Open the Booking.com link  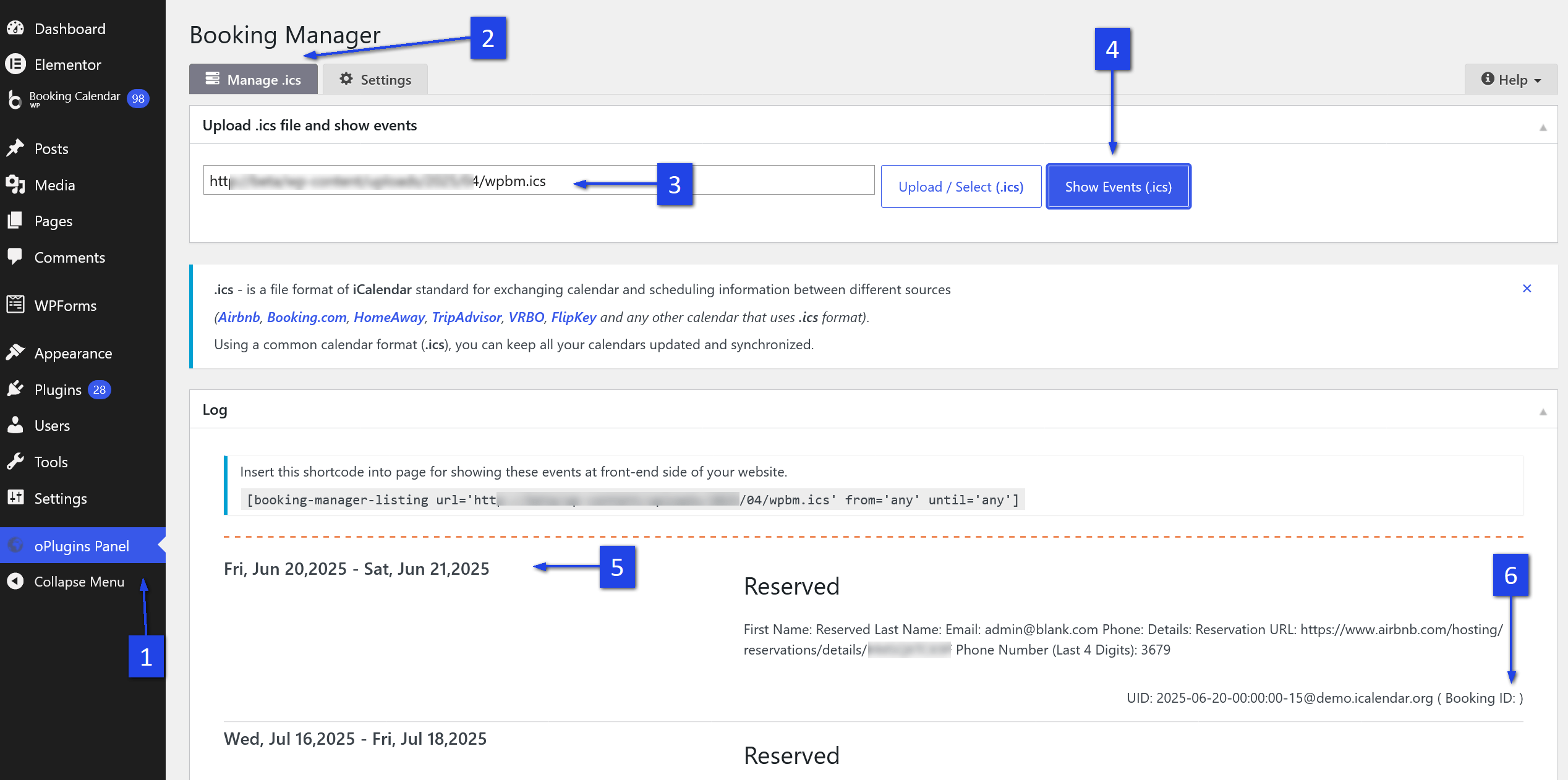[x=307, y=317]
